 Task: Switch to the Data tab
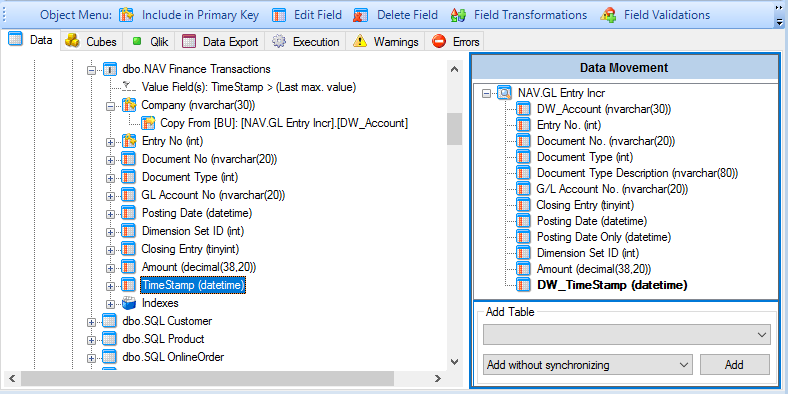[x=31, y=40]
